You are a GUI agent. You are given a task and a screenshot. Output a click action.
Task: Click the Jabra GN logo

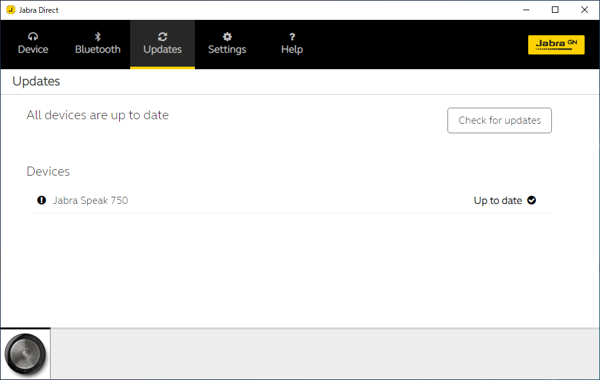[x=556, y=45]
